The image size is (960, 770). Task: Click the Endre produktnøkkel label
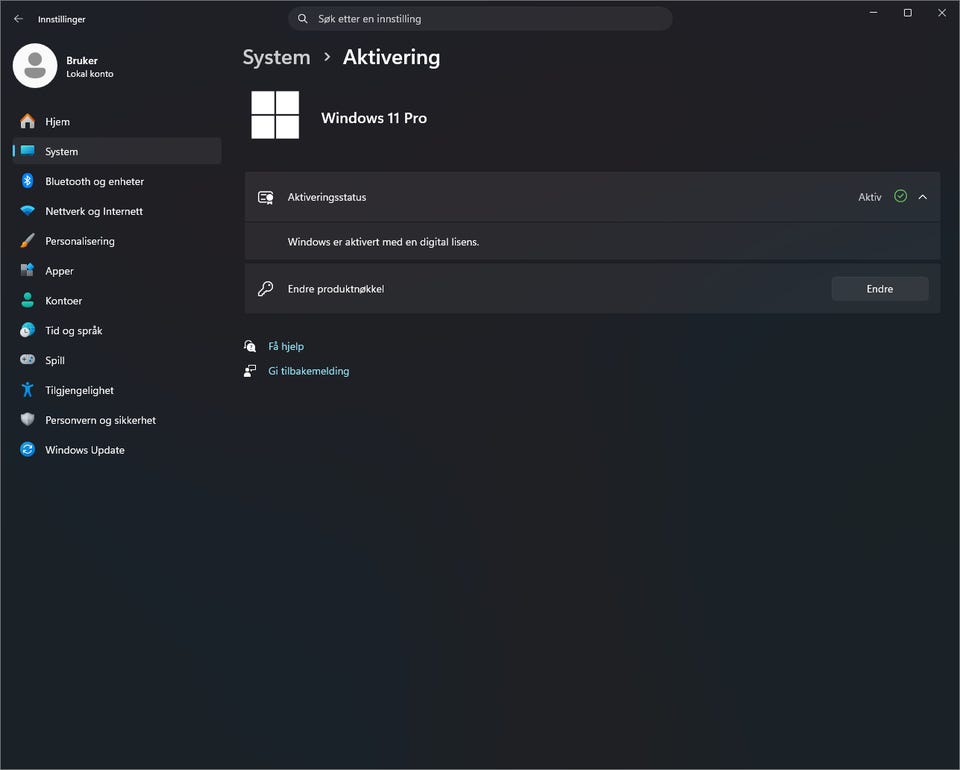336,289
